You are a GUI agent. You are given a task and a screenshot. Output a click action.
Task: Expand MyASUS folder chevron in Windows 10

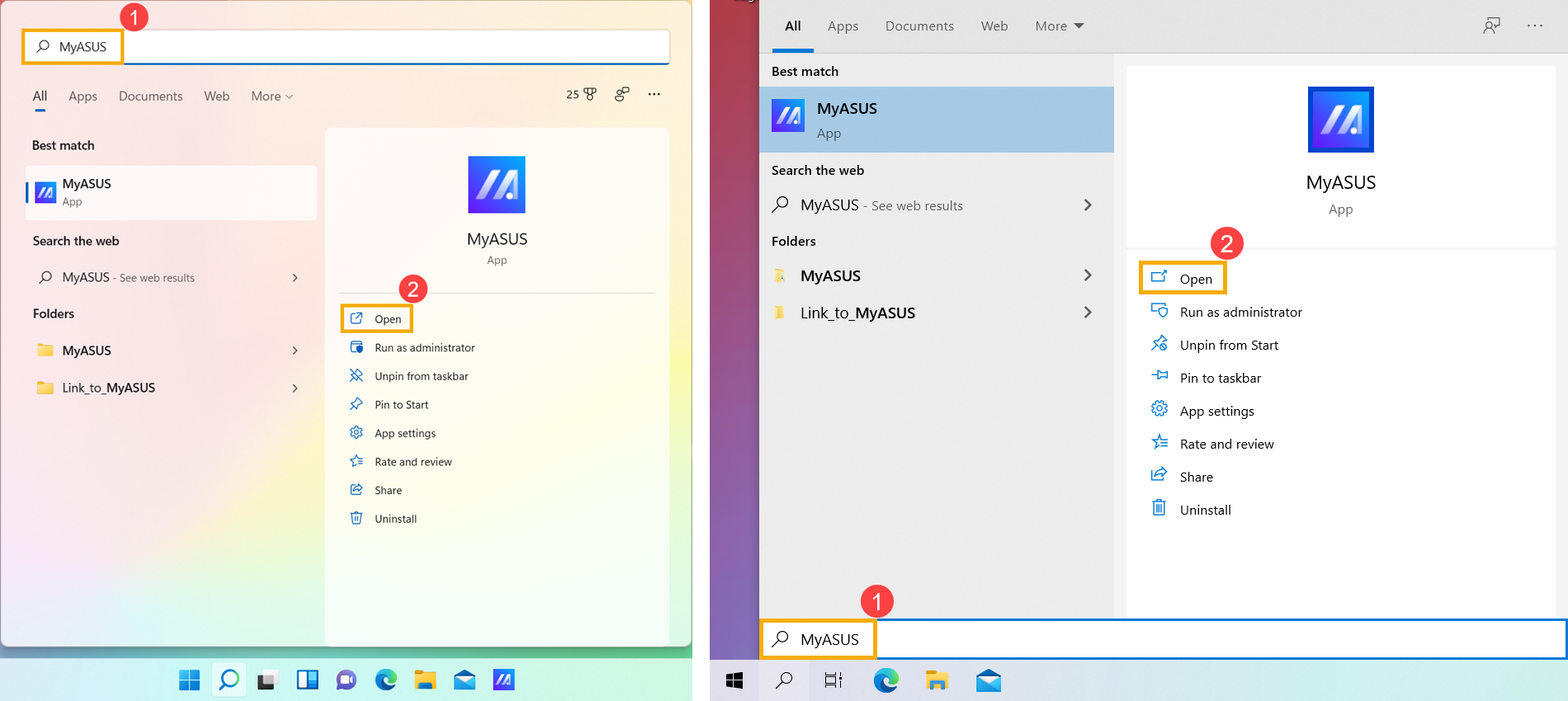1088,275
